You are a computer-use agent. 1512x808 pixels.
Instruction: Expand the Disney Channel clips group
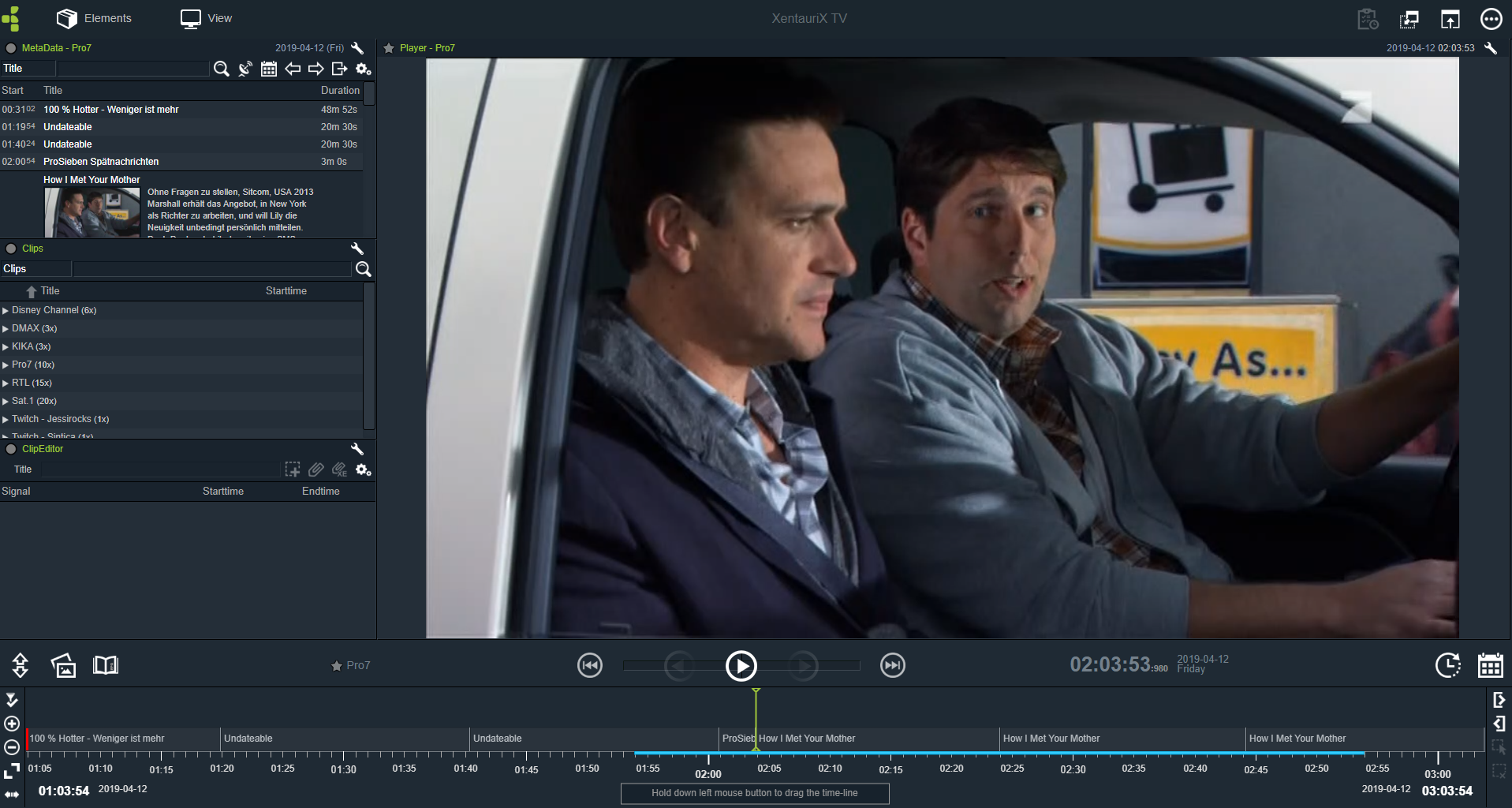(6, 311)
